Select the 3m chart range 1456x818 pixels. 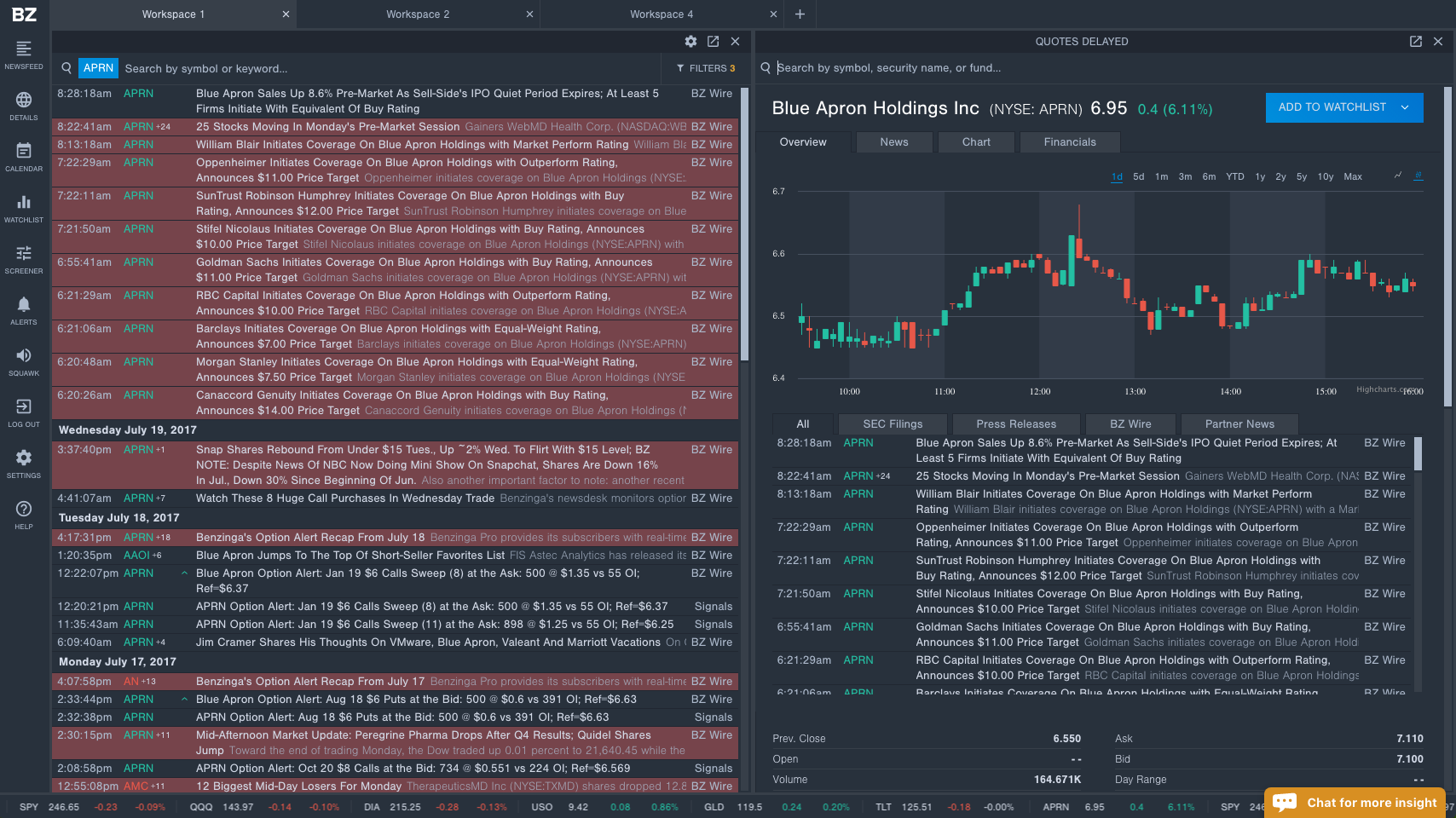click(x=1186, y=176)
